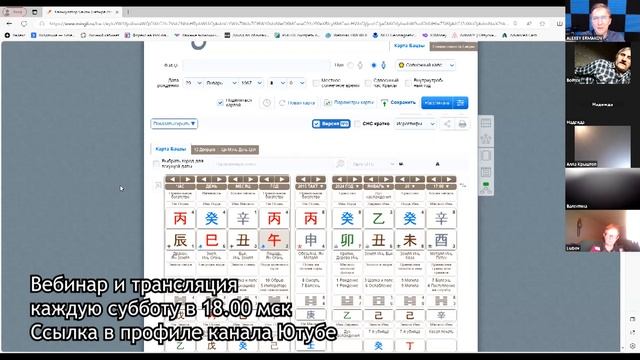Open the clock time icon beside Новая карта
The image size is (640, 360).
[x=267, y=103]
